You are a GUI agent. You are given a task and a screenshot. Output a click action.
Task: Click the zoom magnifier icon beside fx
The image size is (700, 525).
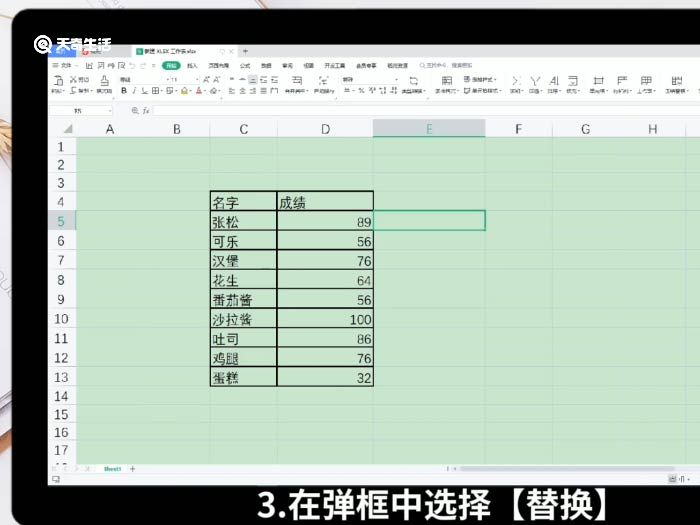[135, 110]
